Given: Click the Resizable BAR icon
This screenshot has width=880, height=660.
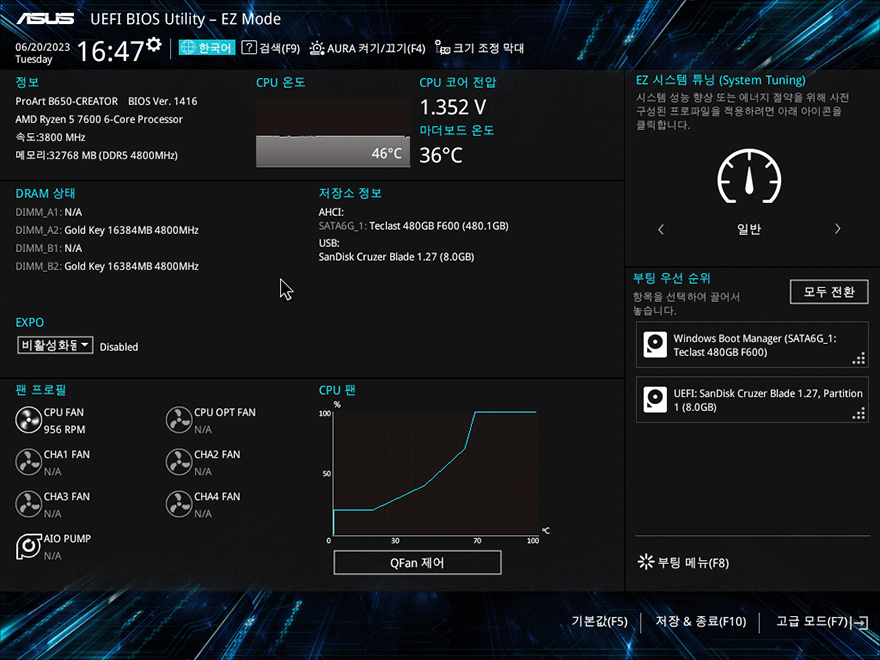Looking at the screenshot, I should (x=442, y=48).
